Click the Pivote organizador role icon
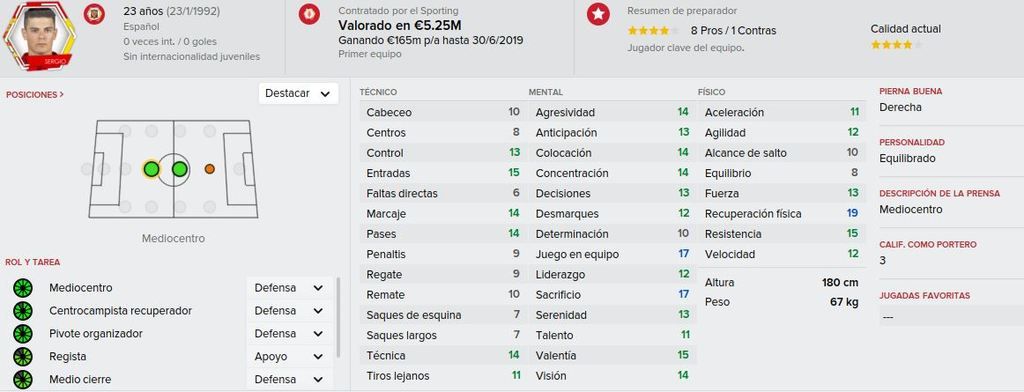 click(23, 333)
